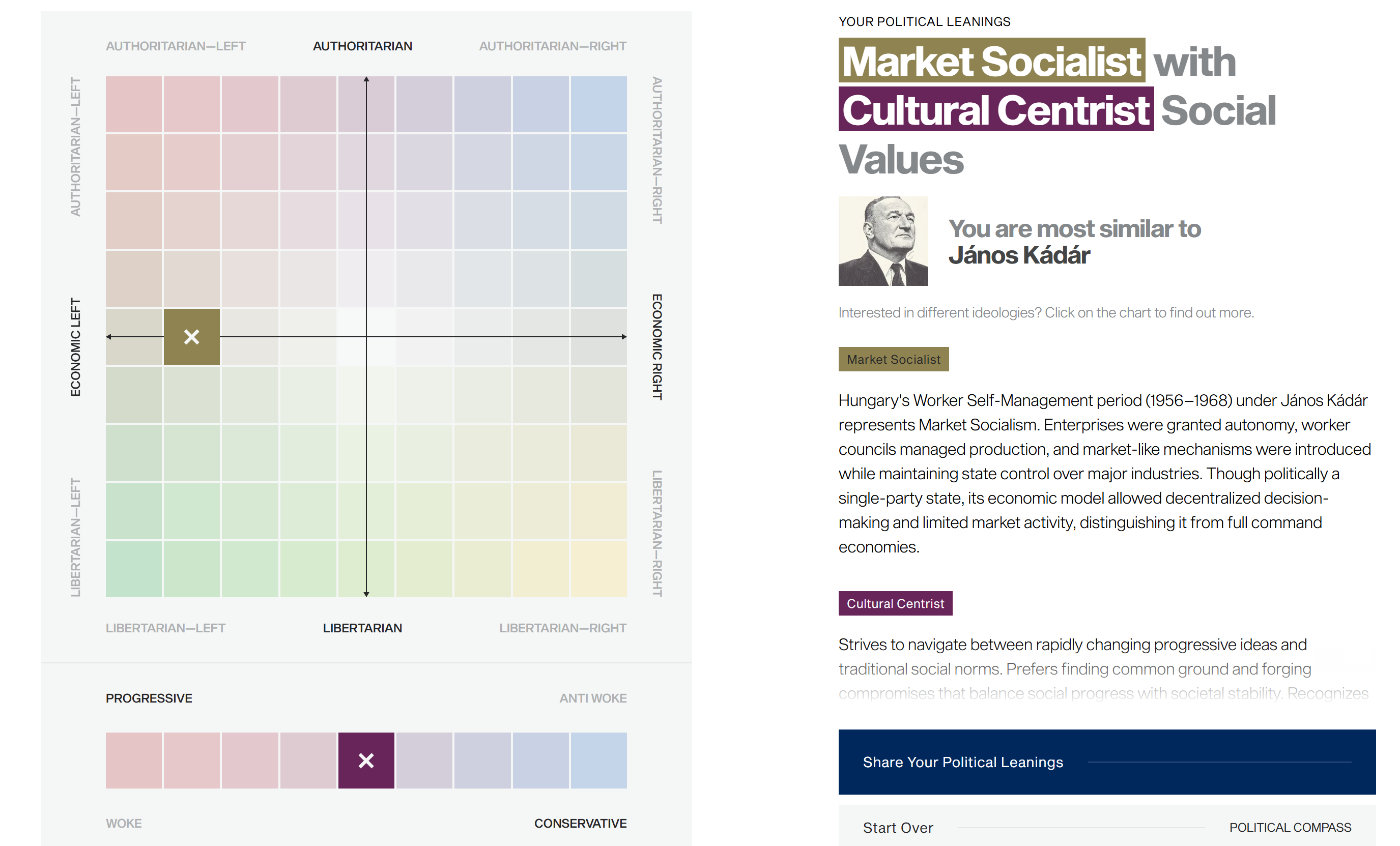This screenshot has height=846, width=1400.
Task: Click the POLITICAL COMPASS label
Action: 1290,827
